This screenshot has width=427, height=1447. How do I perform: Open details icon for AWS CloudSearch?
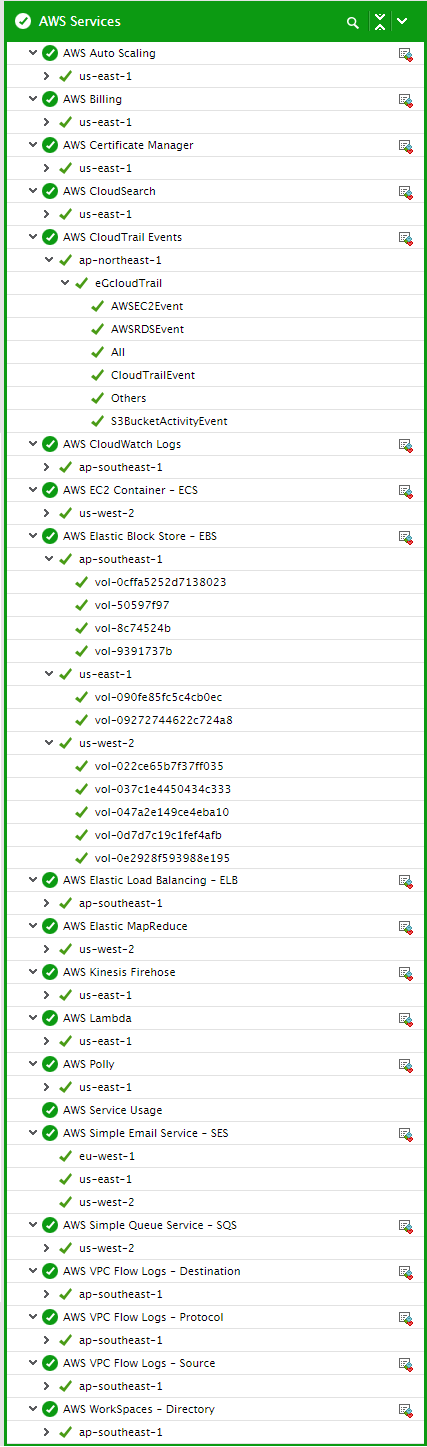tap(406, 192)
